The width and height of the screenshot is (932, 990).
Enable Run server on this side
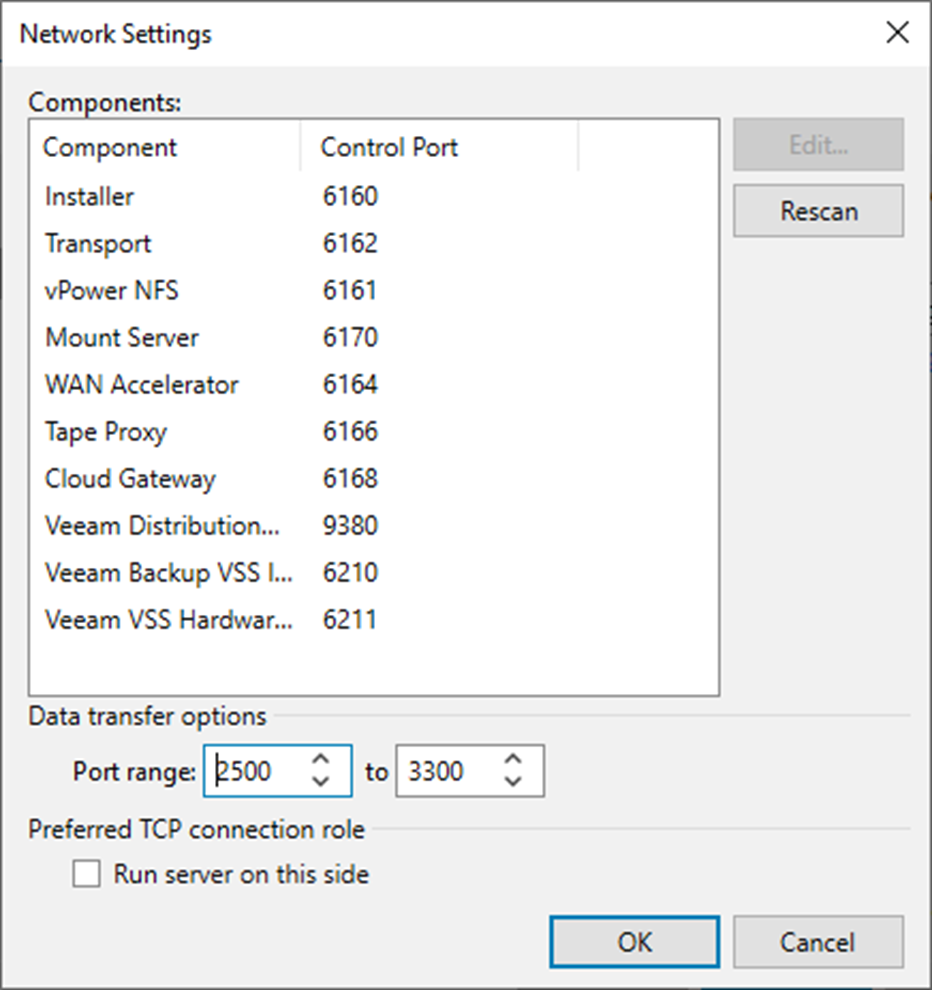tap(87, 874)
